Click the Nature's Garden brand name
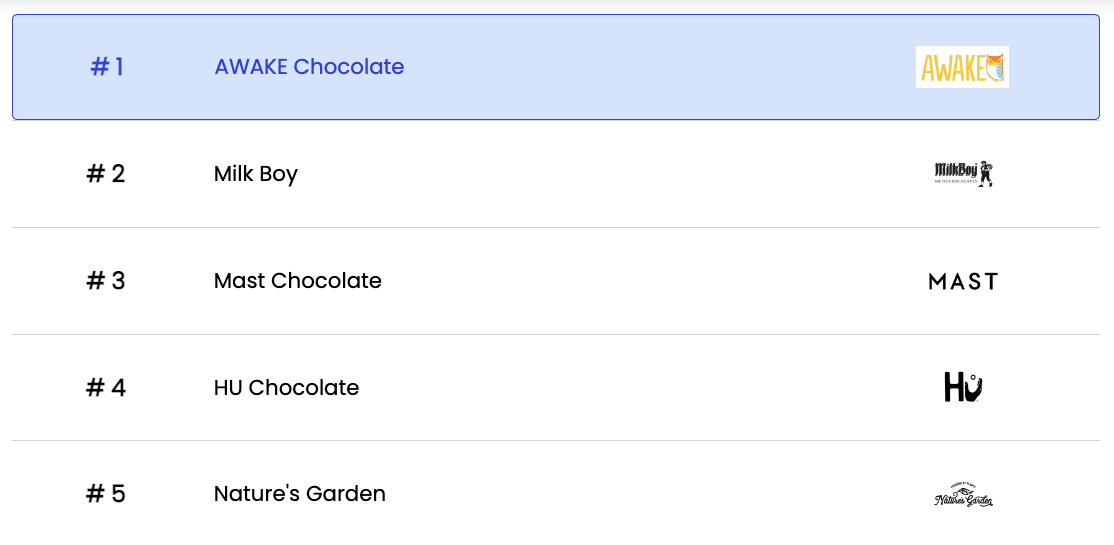The width and height of the screenshot is (1114, 545). click(x=300, y=494)
